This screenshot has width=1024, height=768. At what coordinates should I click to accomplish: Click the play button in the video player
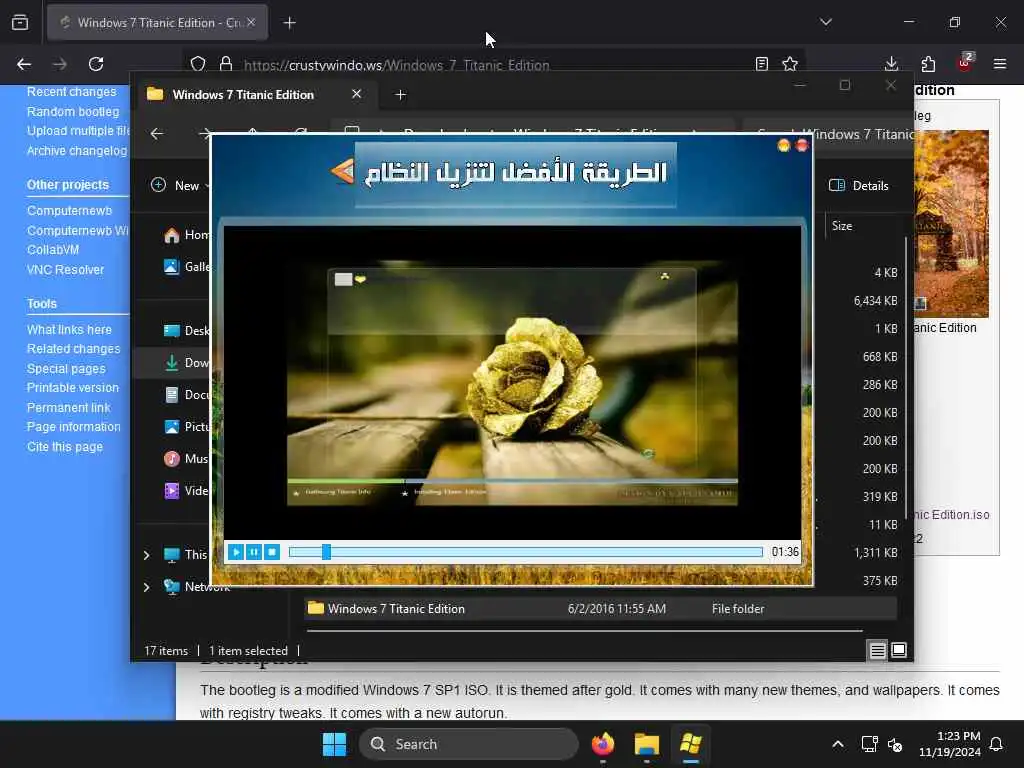pos(236,552)
